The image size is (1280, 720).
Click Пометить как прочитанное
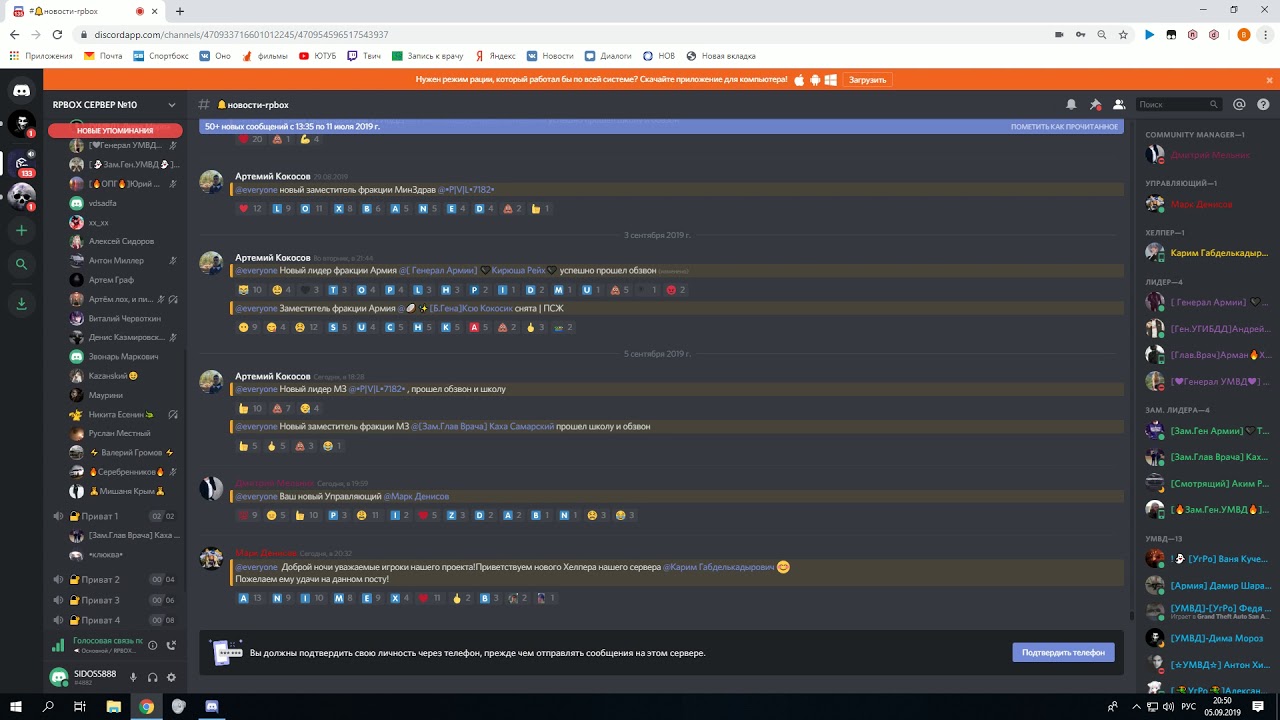1064,127
